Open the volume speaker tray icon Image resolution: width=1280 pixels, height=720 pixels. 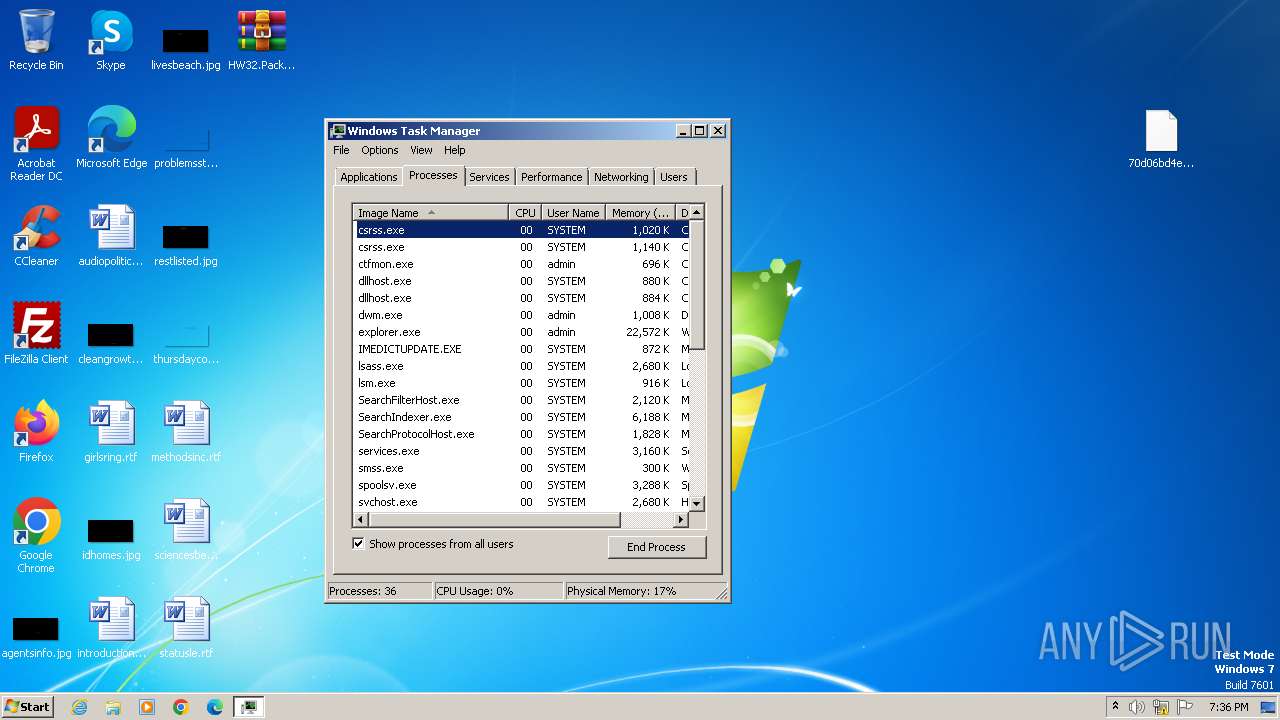pyautogui.click(x=1137, y=707)
